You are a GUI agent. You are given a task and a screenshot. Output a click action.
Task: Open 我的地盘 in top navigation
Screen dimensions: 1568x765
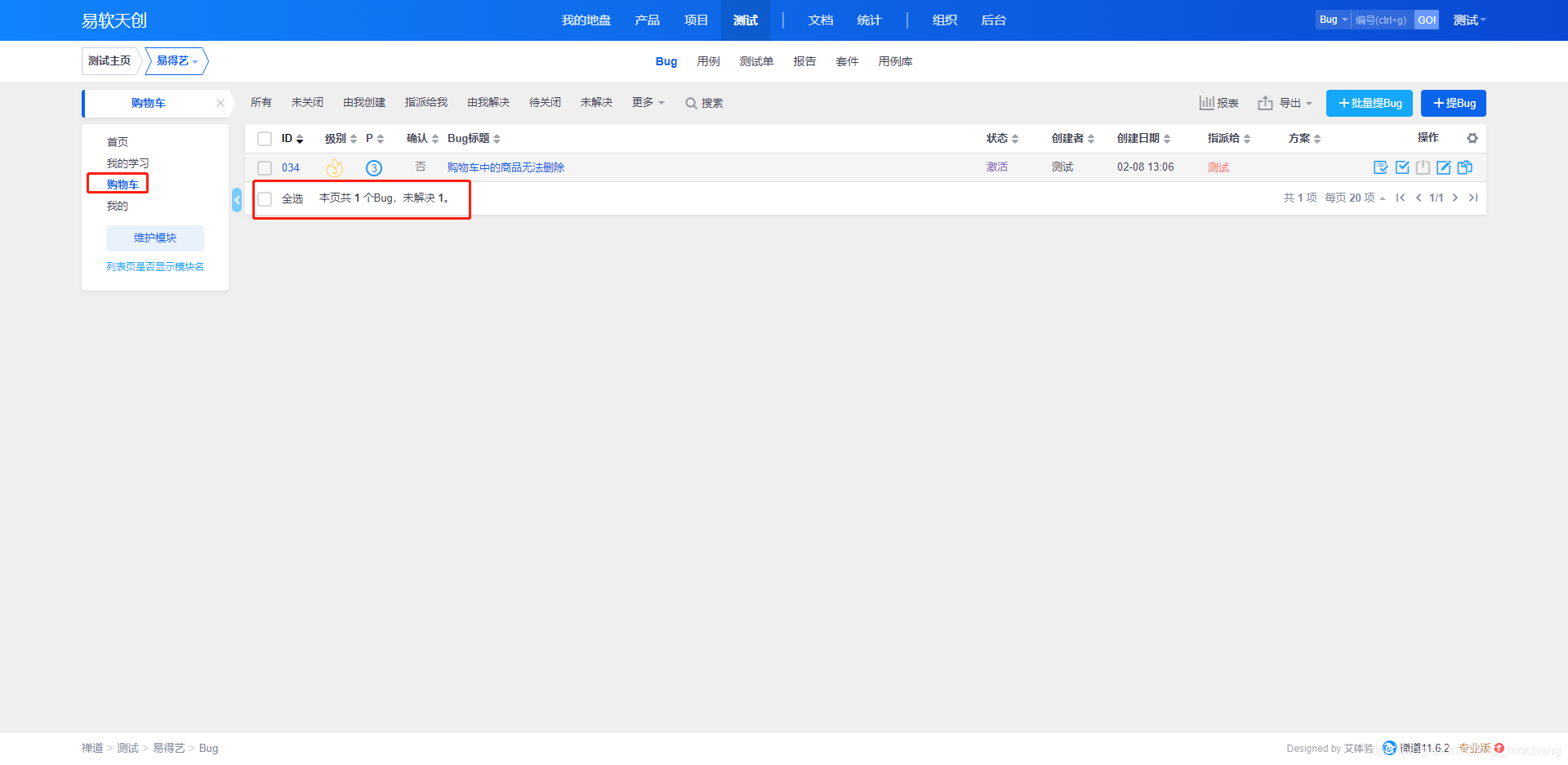pyautogui.click(x=586, y=20)
